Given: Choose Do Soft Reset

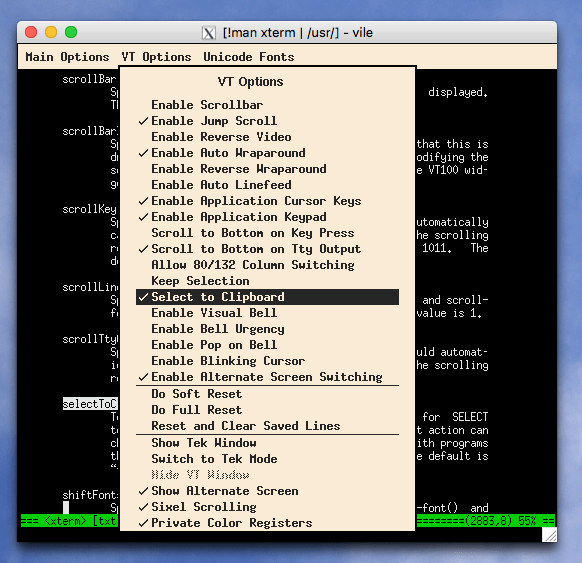Looking at the screenshot, I should [x=267, y=394].
